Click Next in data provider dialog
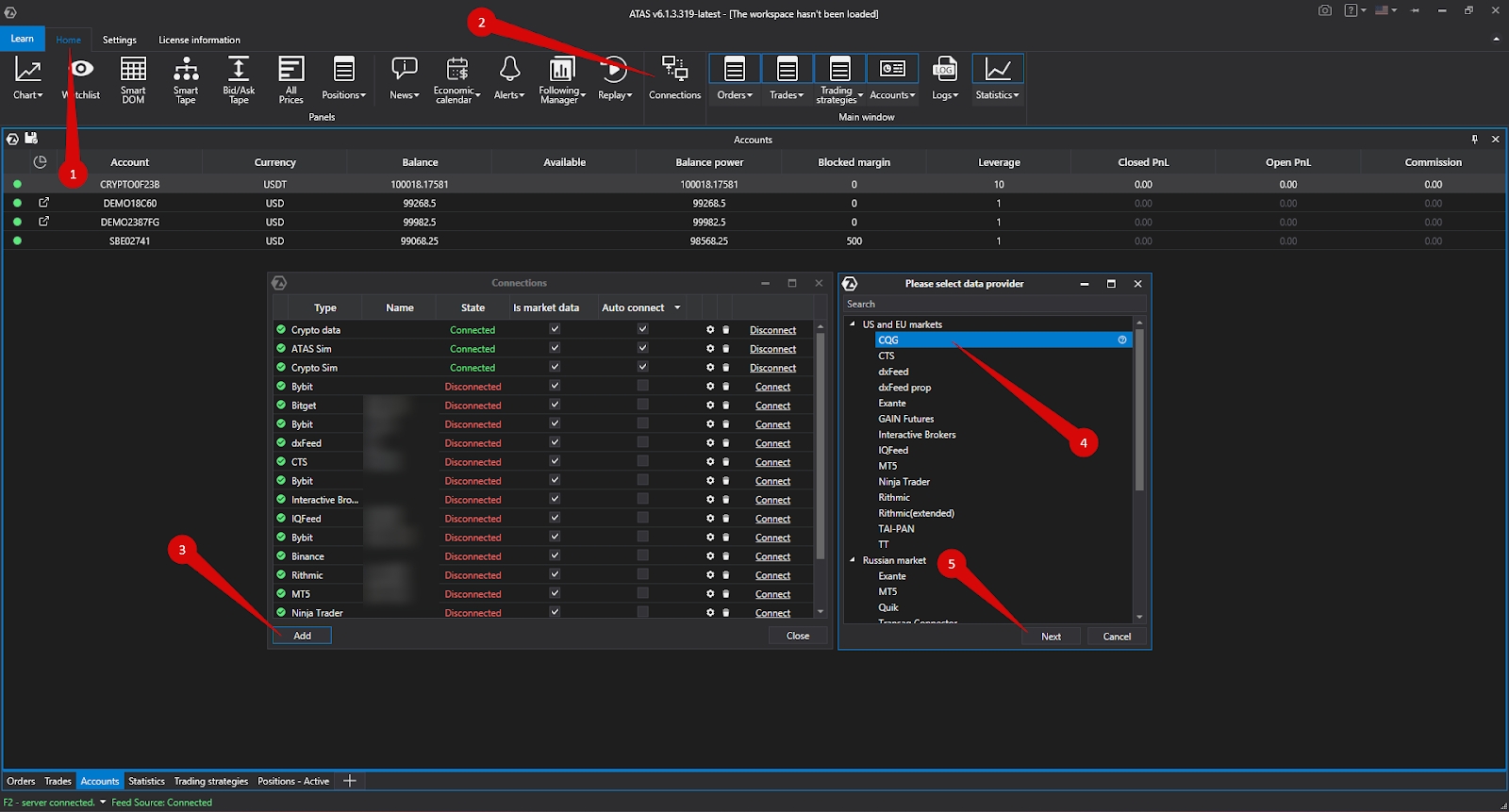Image resolution: width=1509 pixels, height=812 pixels. 1051,637
